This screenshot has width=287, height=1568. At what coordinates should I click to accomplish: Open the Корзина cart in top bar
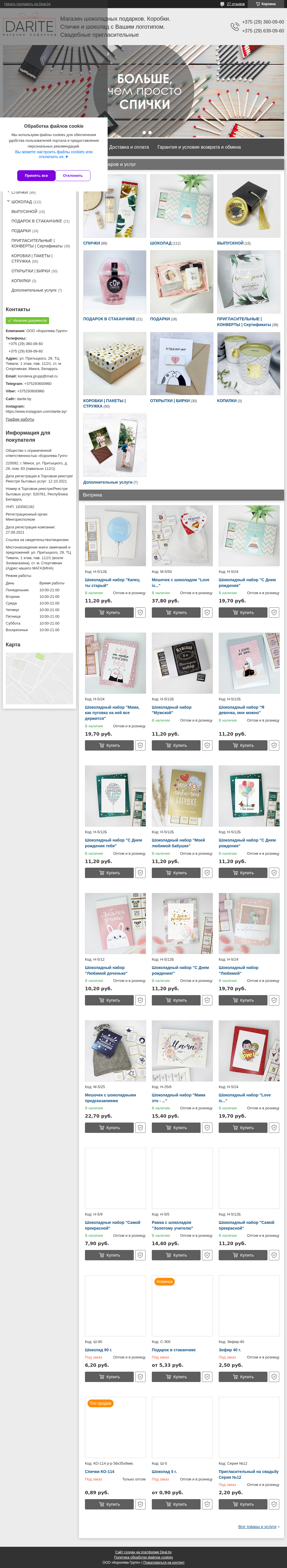coord(266,4)
